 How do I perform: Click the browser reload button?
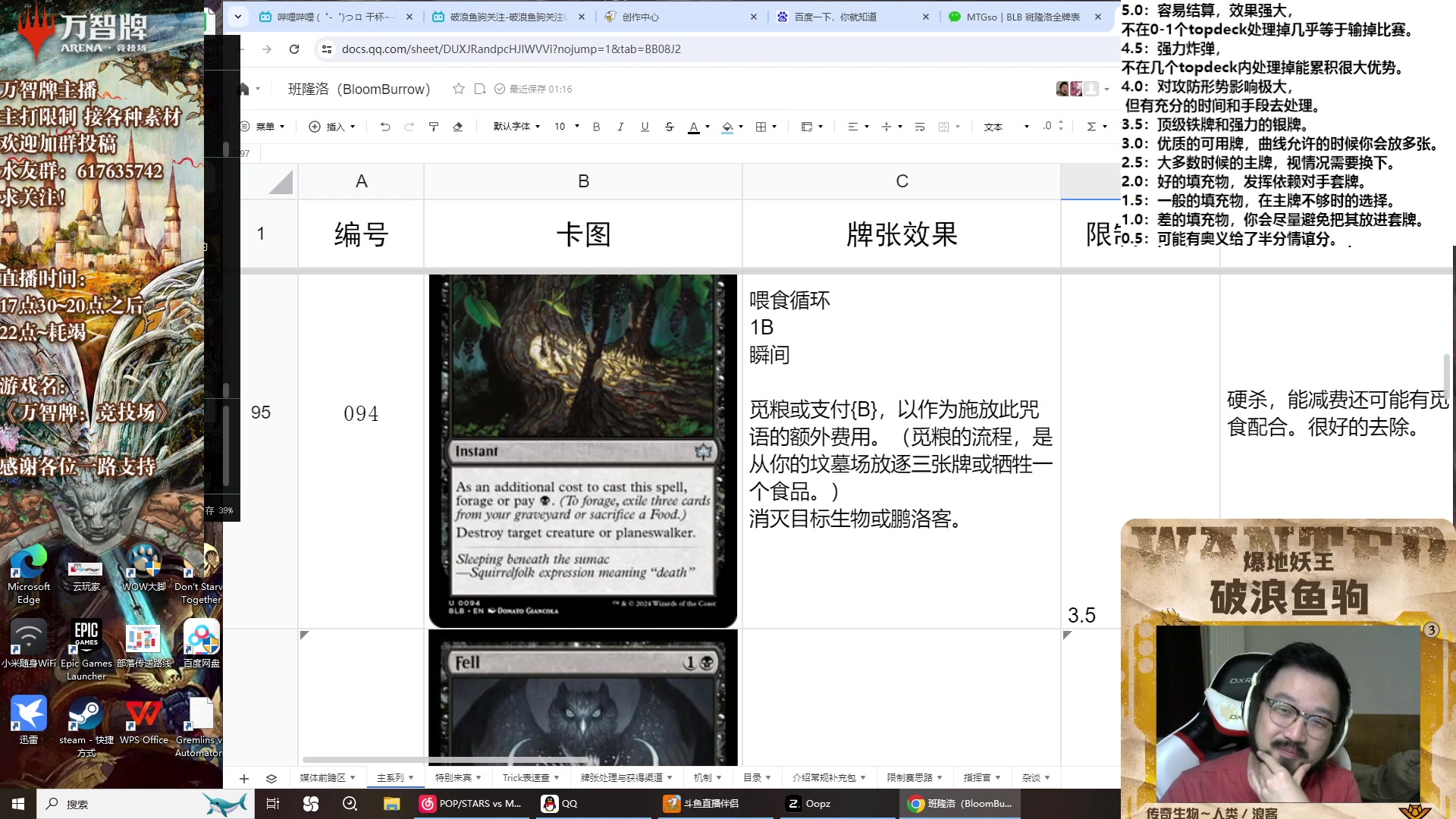(294, 49)
